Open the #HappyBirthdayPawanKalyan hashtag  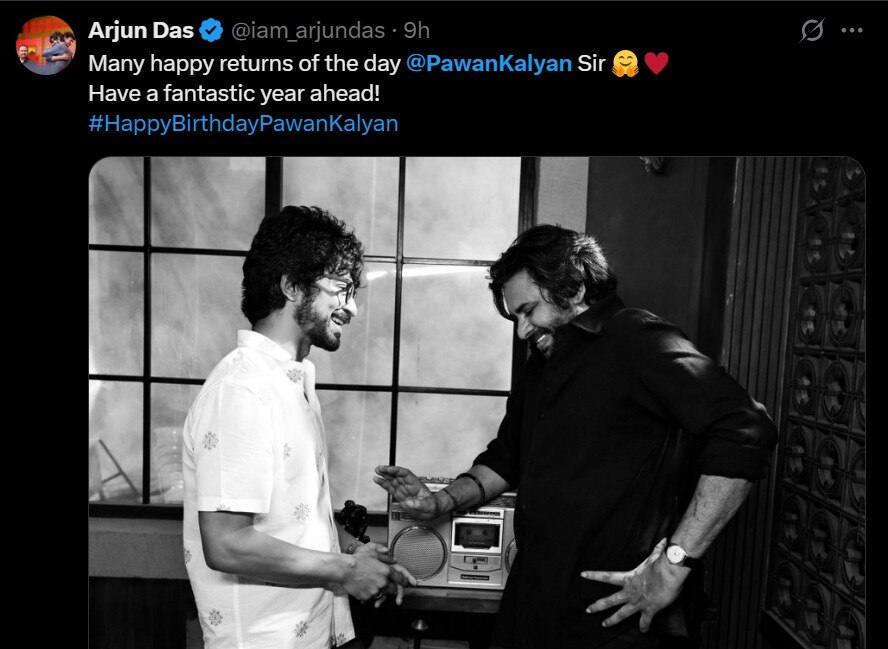coord(244,123)
